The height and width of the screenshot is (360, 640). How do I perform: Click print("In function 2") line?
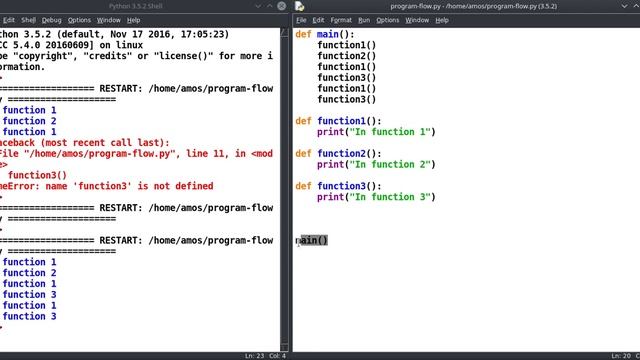tap(376, 164)
